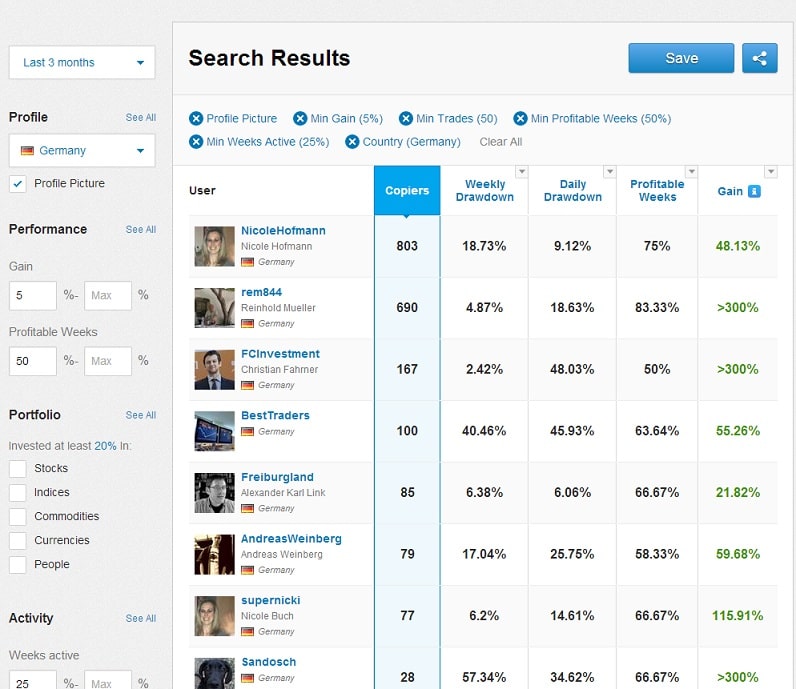Enable the Stocks portfolio checkbox

click(x=18, y=469)
